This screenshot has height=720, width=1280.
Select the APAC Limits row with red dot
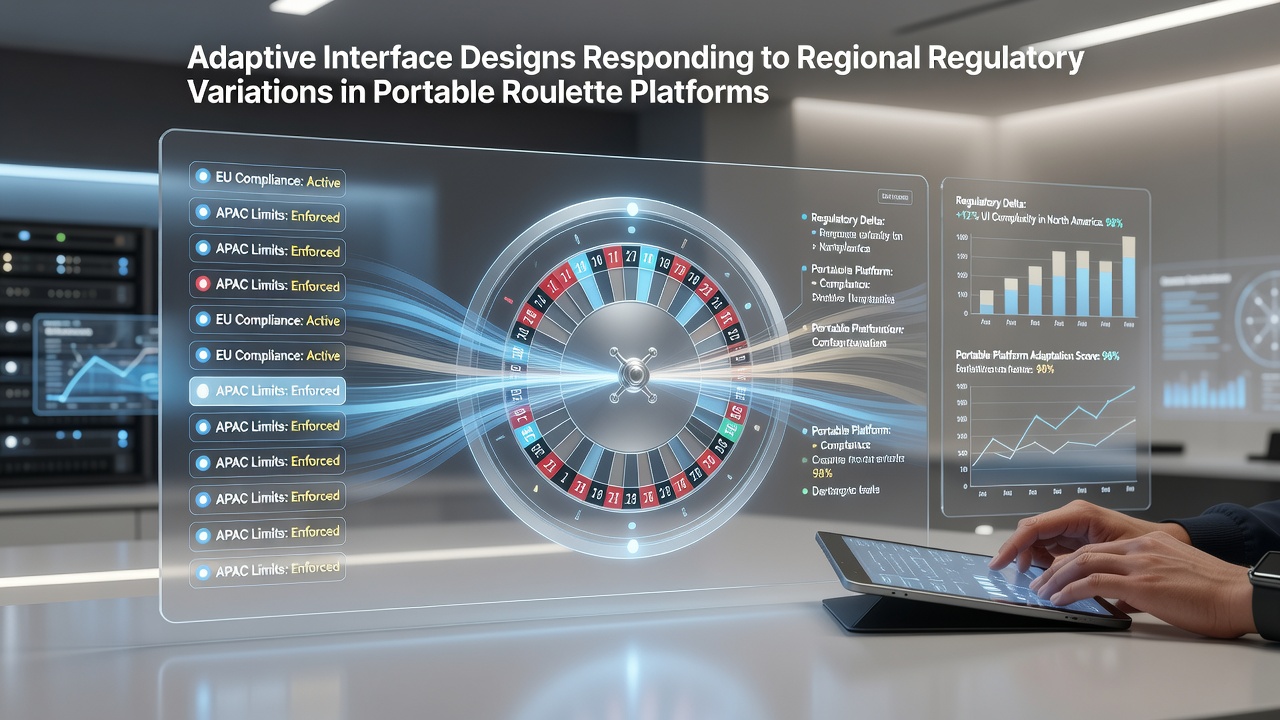[x=267, y=285]
